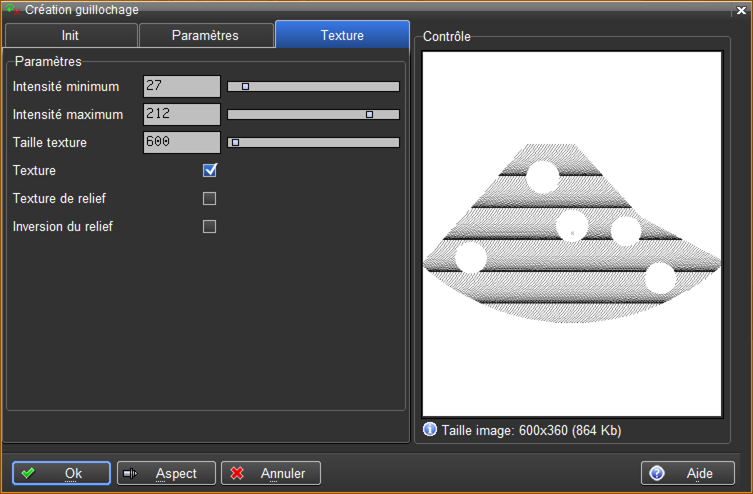Enable the Texture de relief checkbox
753x494 pixels.
click(x=209, y=198)
